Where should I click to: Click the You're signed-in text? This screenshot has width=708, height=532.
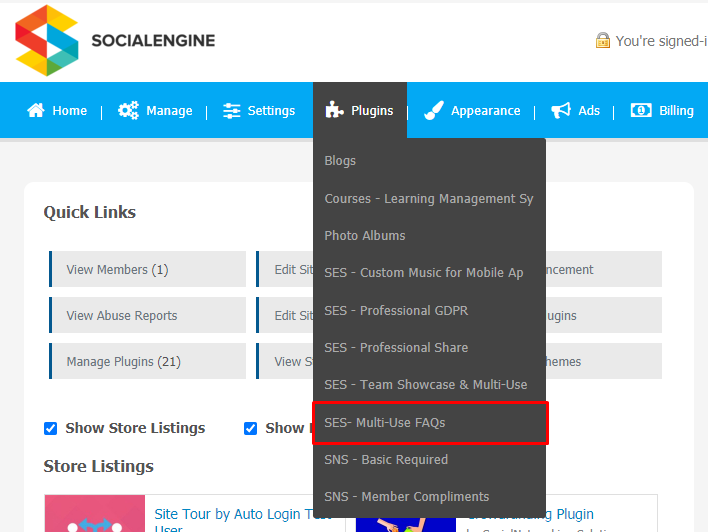point(661,41)
